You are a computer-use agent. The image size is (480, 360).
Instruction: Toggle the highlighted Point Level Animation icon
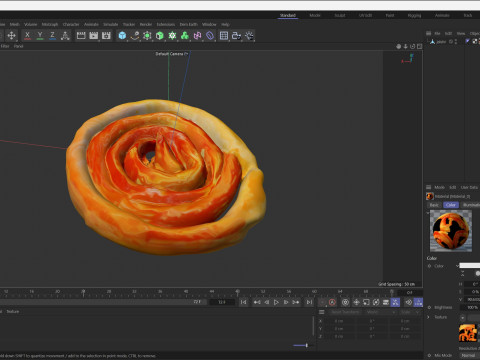click(x=395, y=302)
